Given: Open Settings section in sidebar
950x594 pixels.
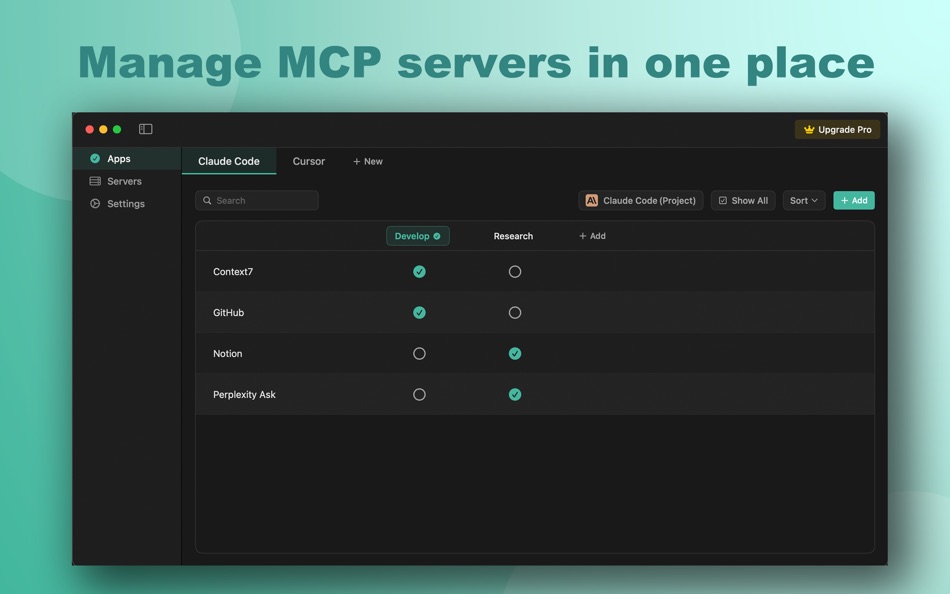Looking at the screenshot, I should tap(127, 204).
